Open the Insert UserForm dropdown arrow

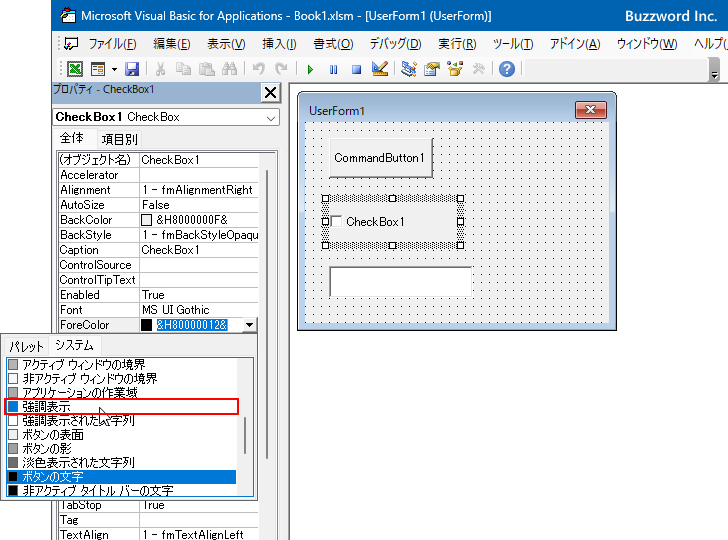pos(114,70)
